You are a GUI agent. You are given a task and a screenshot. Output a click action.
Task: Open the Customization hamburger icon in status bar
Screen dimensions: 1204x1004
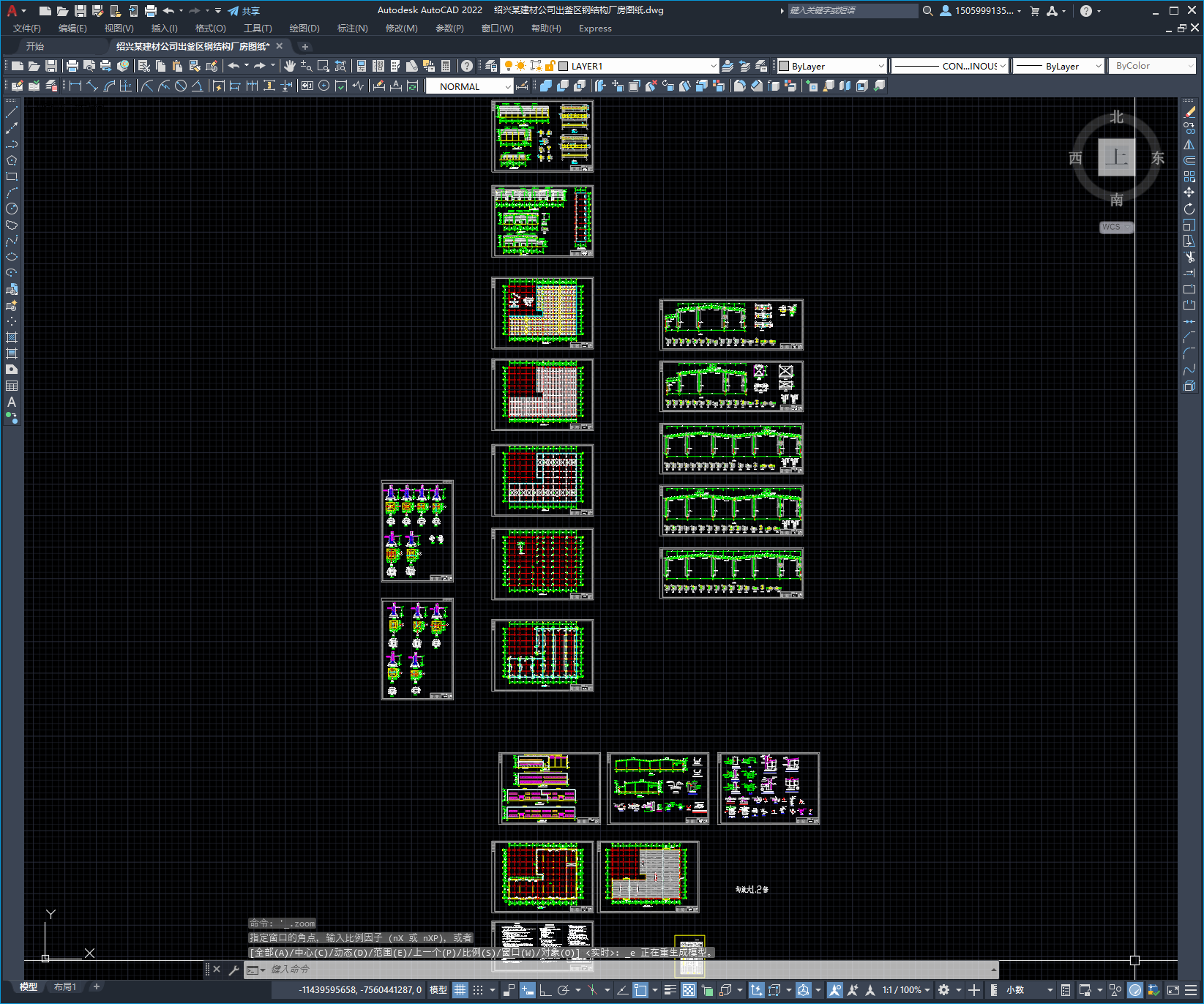tap(1189, 990)
